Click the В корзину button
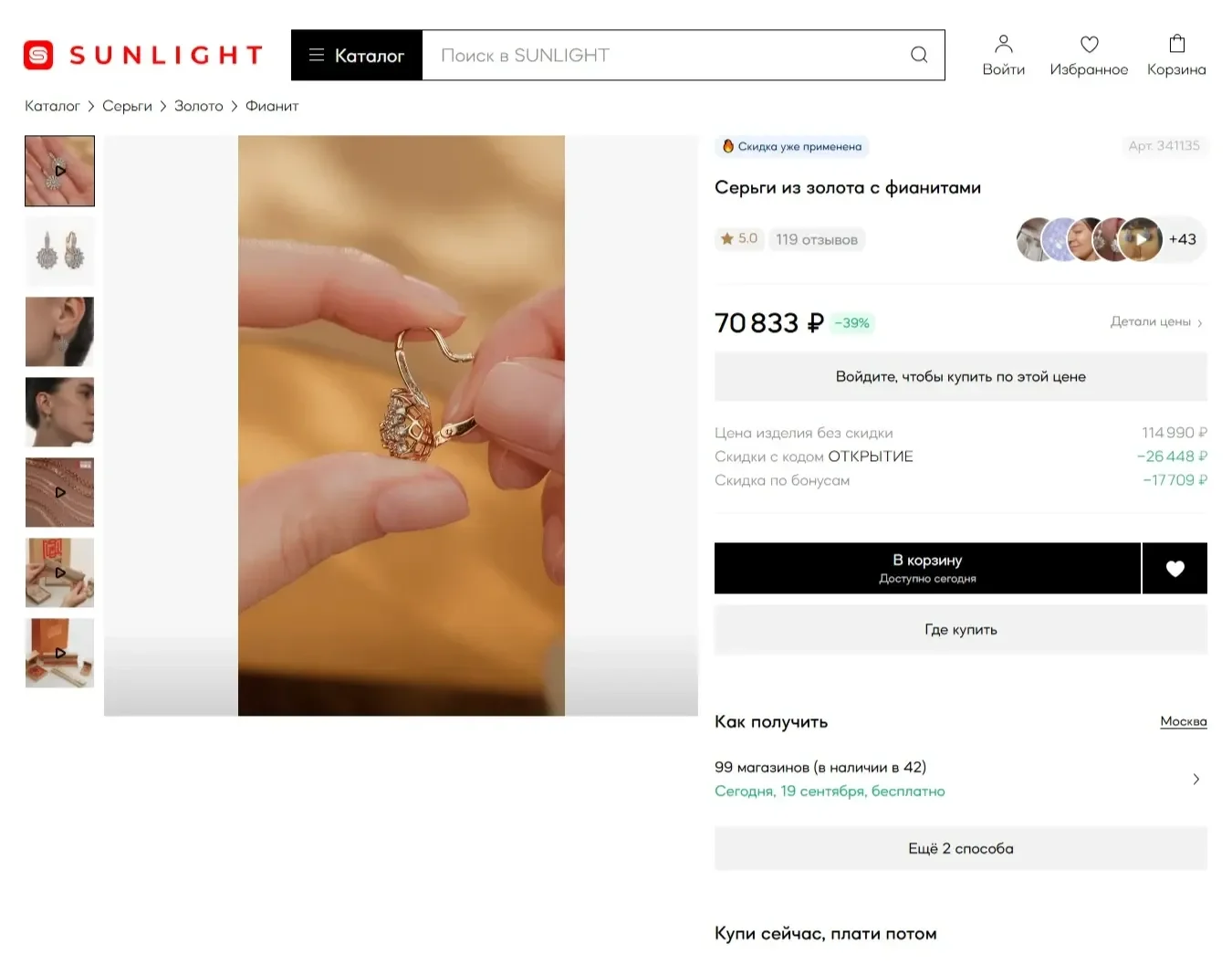Image resolution: width=1232 pixels, height=965 pixels. click(x=927, y=568)
